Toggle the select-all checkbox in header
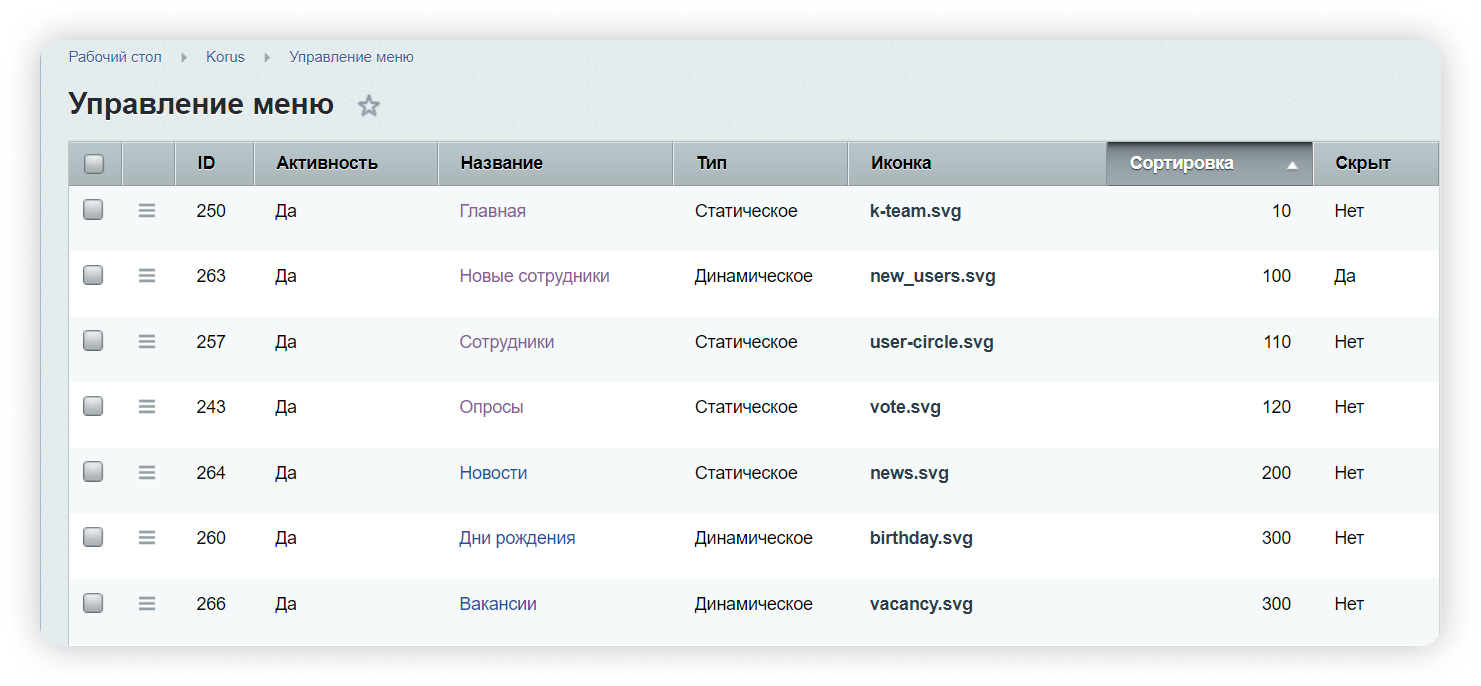1481x686 pixels. tap(94, 164)
